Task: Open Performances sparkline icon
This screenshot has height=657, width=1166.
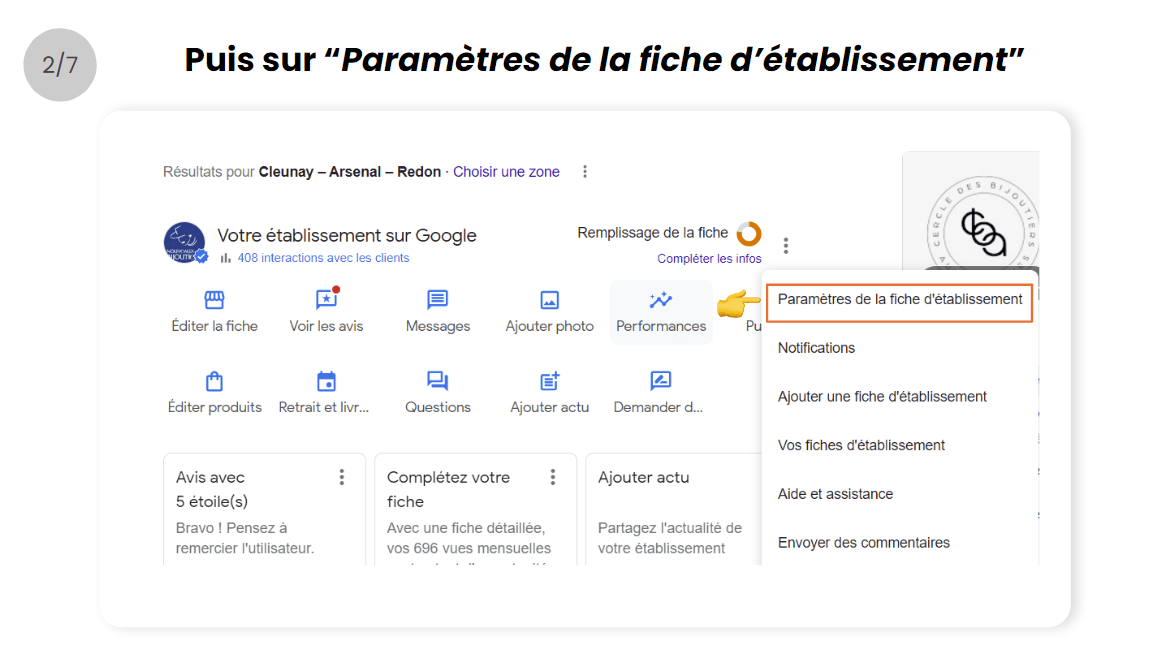Action: click(660, 300)
